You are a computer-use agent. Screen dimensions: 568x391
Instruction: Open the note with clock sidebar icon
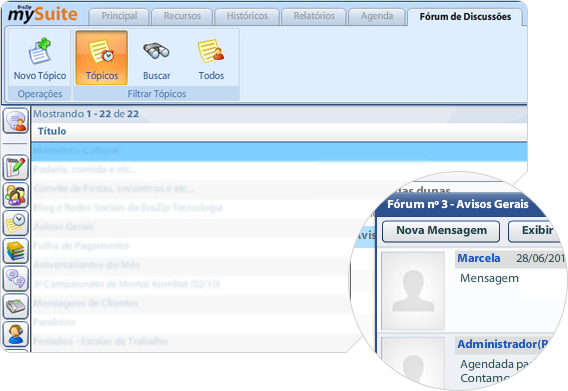pos(15,222)
